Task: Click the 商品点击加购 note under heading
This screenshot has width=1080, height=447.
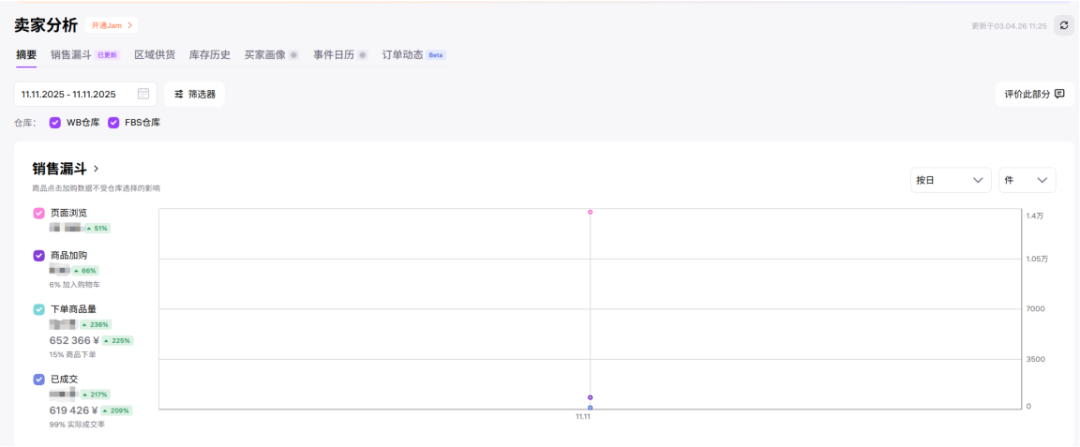Action: (x=96, y=188)
